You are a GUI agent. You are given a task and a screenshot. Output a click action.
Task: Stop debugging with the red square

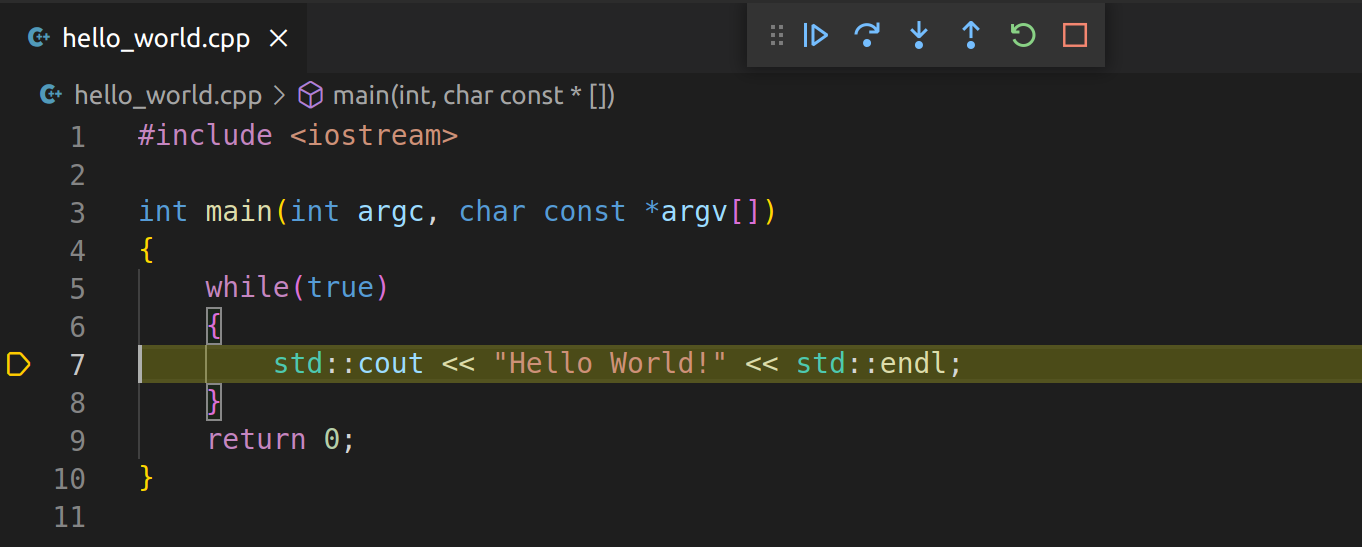pyautogui.click(x=1075, y=36)
